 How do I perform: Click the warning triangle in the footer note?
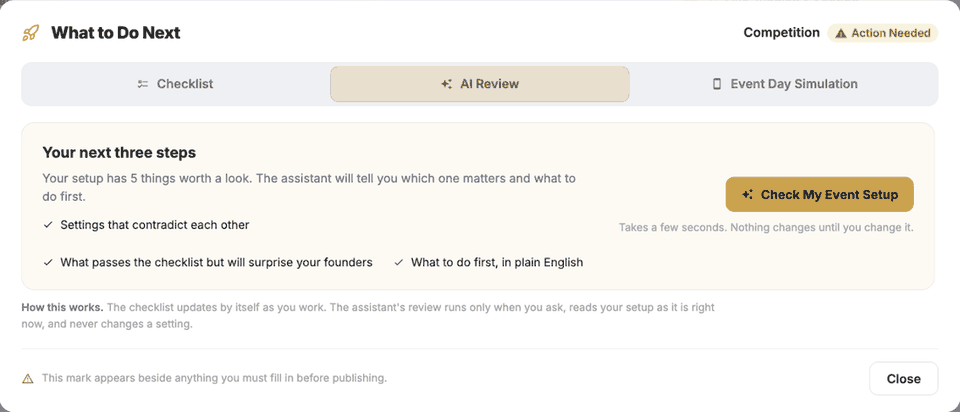pos(28,378)
